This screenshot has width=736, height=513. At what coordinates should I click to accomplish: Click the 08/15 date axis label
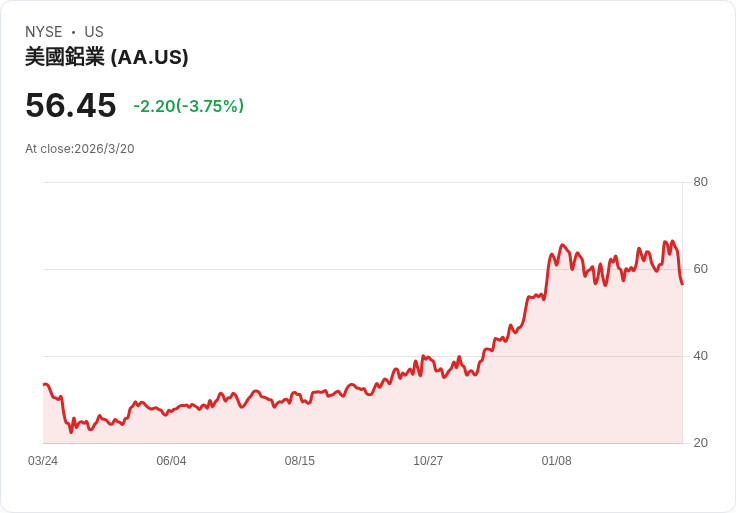click(x=299, y=461)
